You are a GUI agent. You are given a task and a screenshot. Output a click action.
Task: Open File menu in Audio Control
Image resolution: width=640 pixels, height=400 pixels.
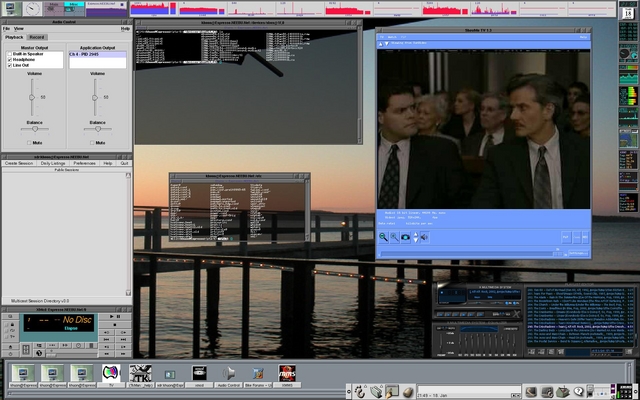(6, 29)
